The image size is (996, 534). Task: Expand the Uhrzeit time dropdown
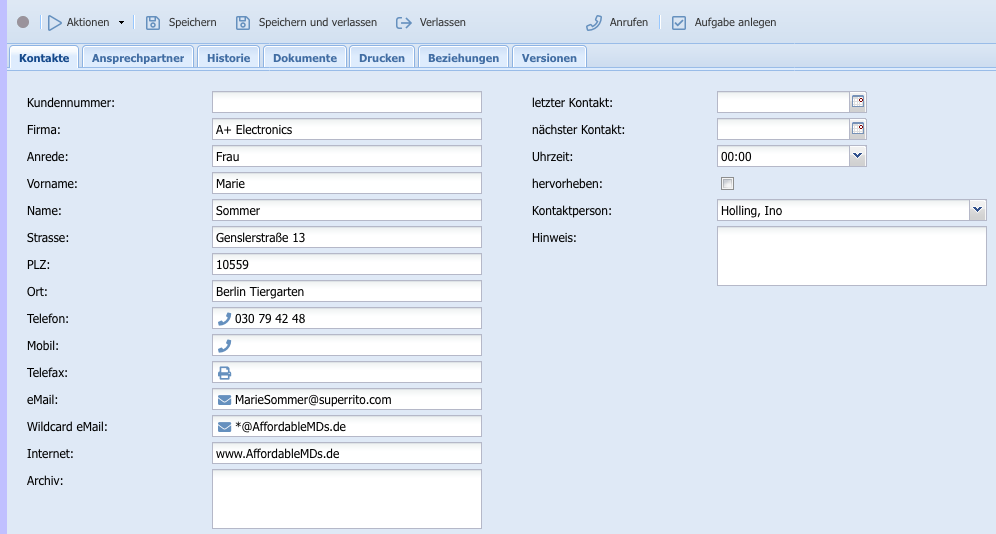coord(857,156)
